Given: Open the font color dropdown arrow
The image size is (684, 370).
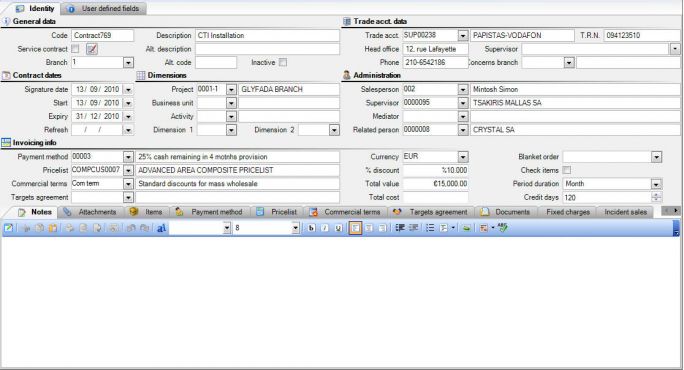Looking at the screenshot, I should pos(492,228).
